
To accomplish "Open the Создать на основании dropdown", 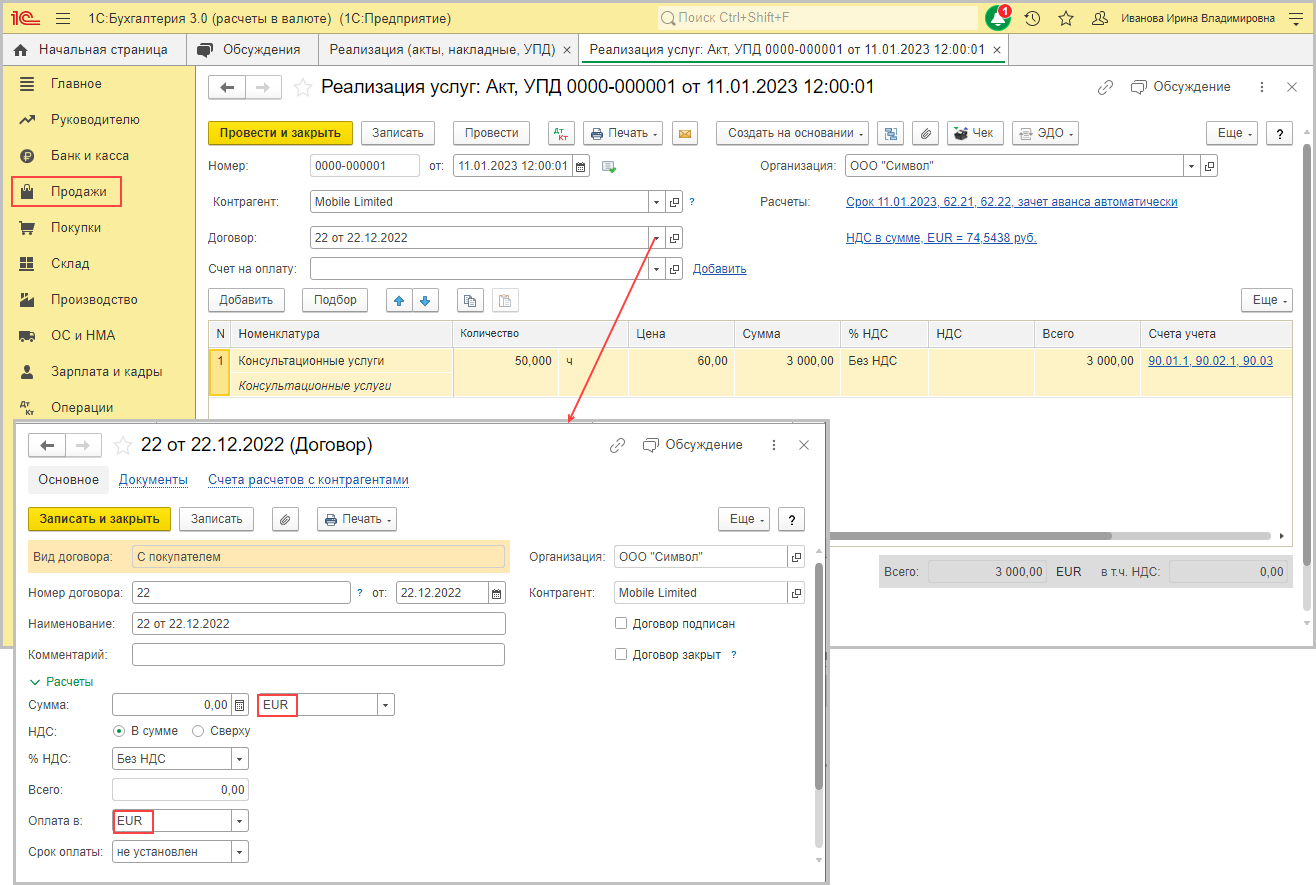I will click(x=792, y=133).
